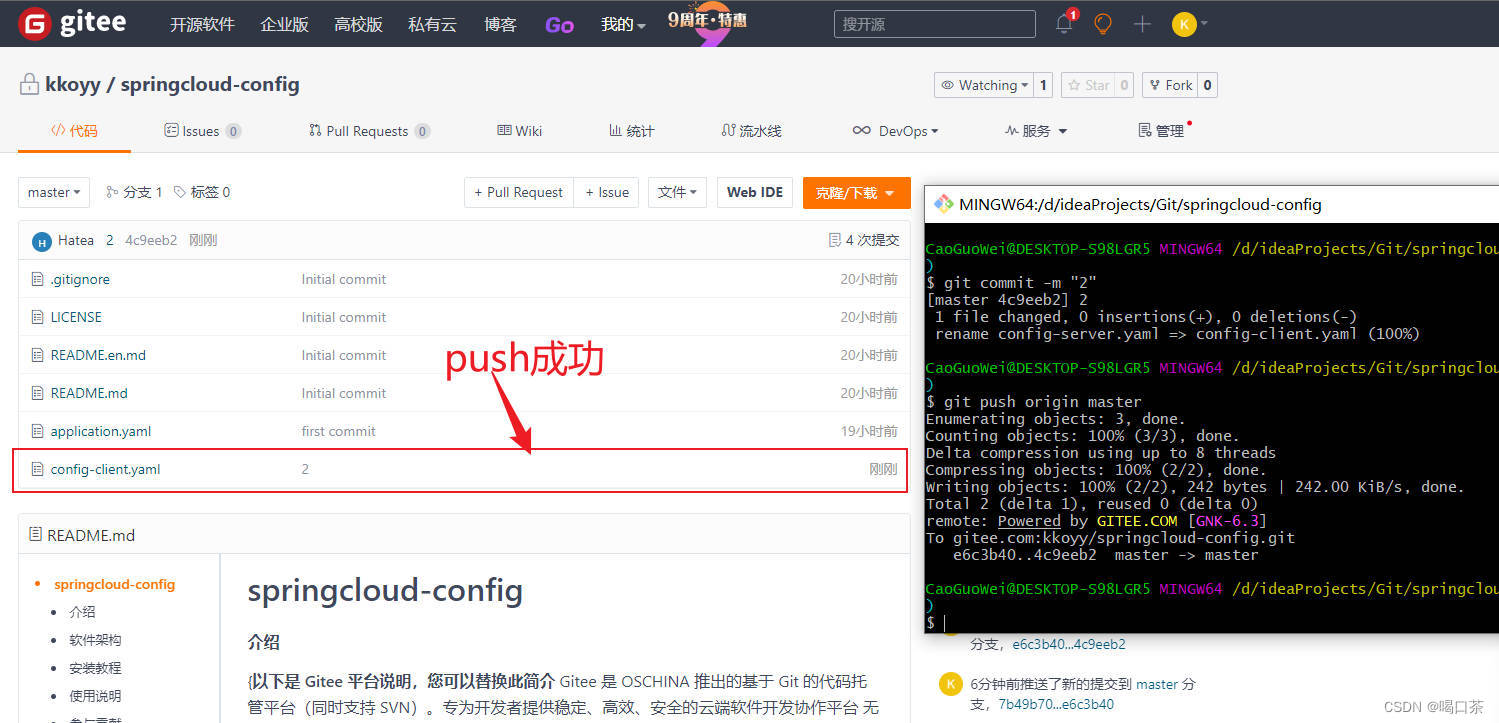Open the 开源软件 nav item
This screenshot has width=1499, height=723.
[x=202, y=25]
